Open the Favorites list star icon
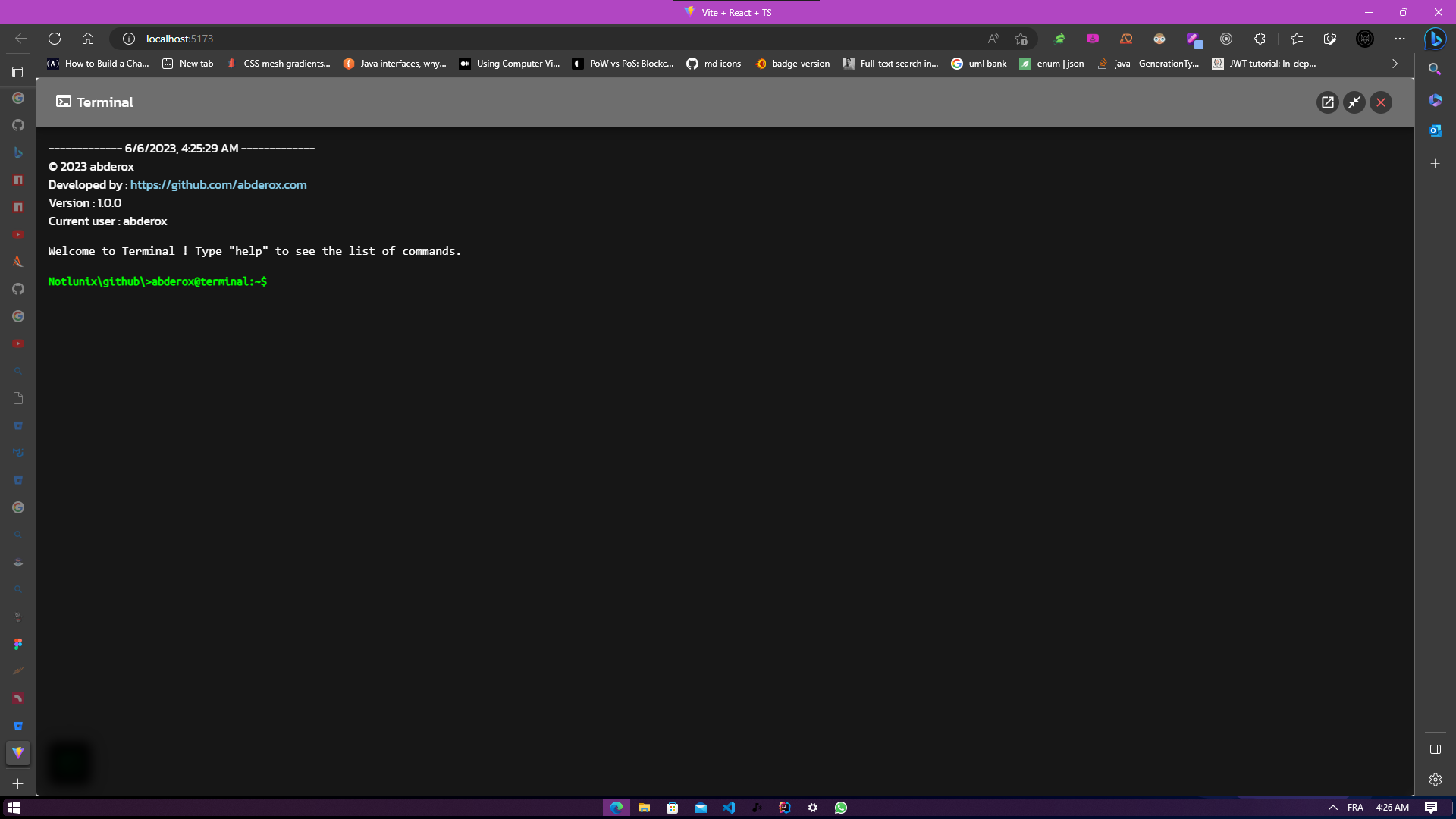 coord(1296,39)
